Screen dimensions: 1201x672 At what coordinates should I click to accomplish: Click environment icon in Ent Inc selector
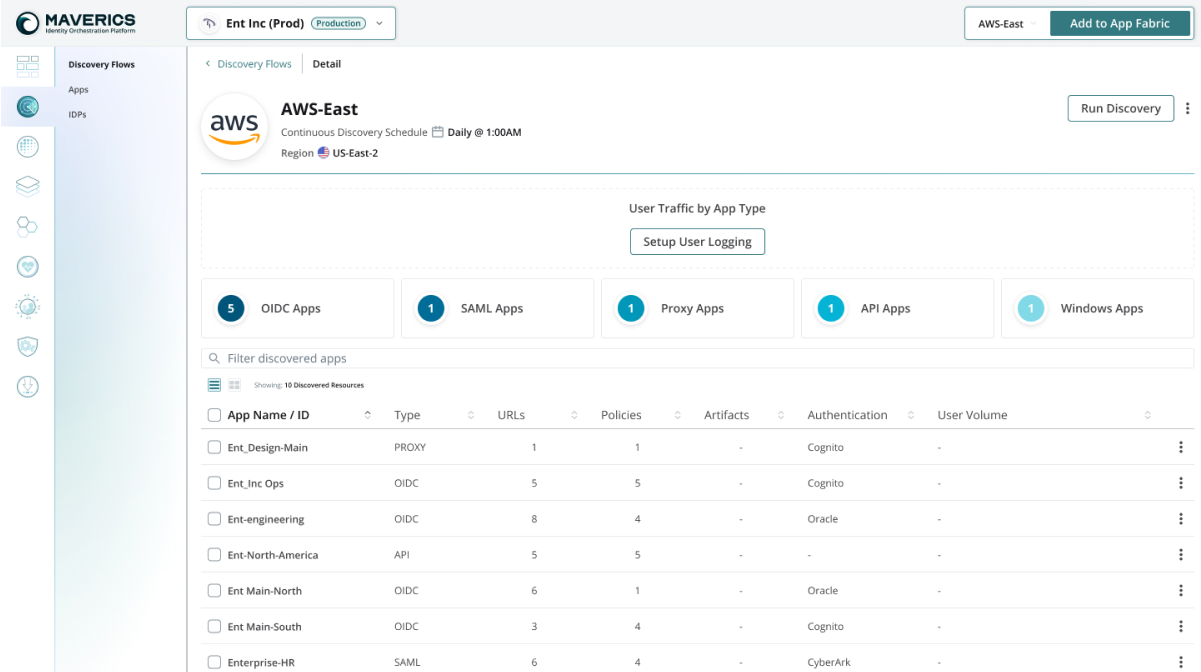pyautogui.click(x=209, y=23)
